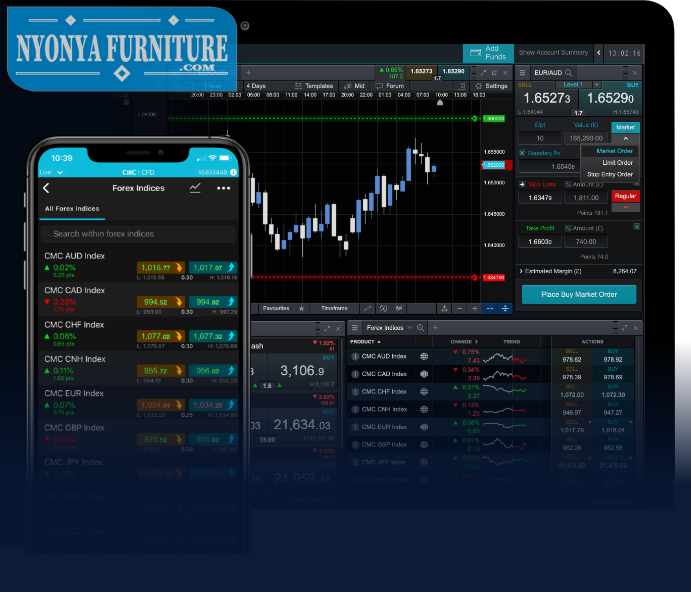The image size is (691, 592).
Task: Toggle the Boundary Px checkbox
Action: pos(522,153)
